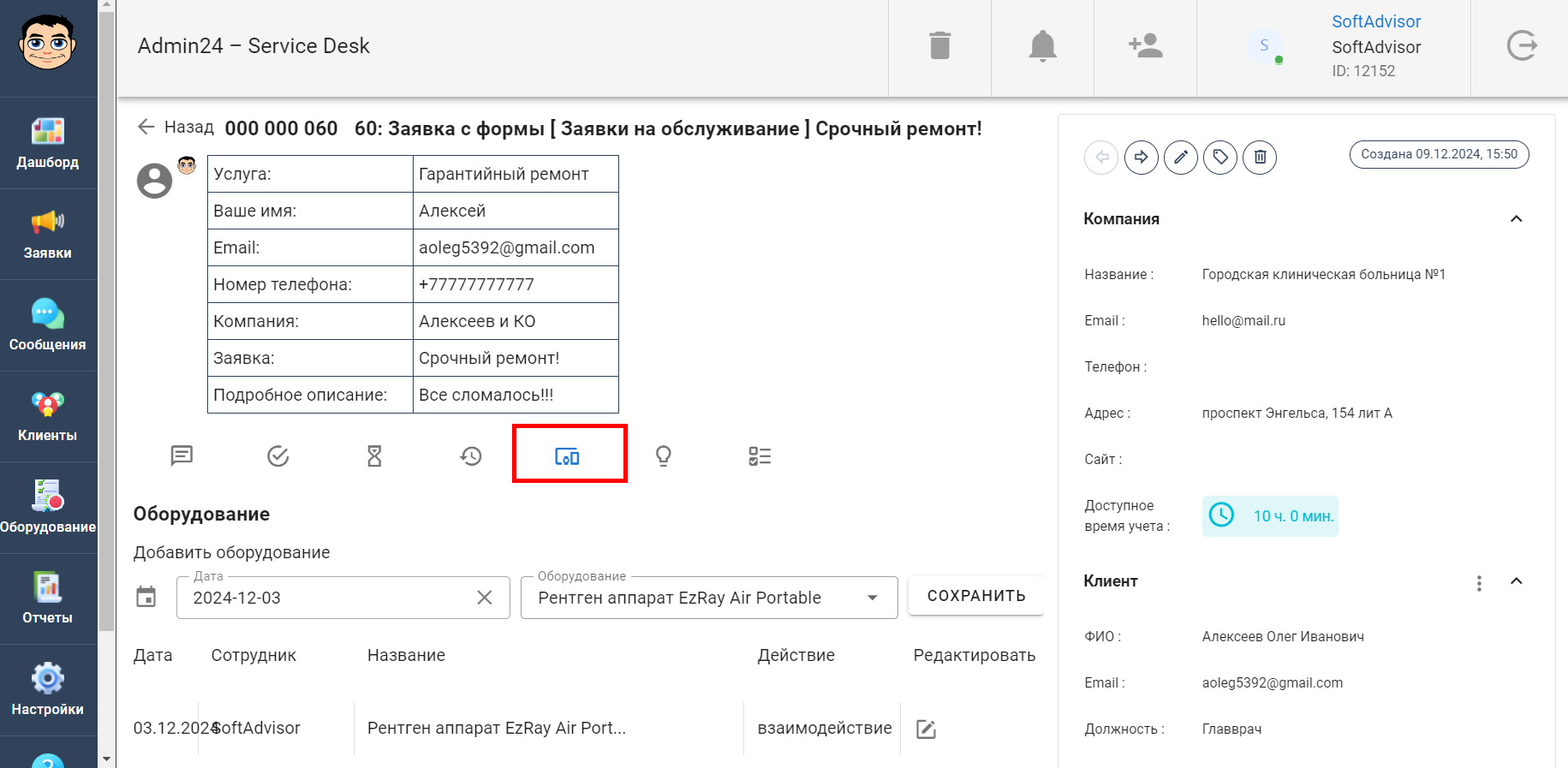Open Клиенты in the sidebar
Viewport: 1568px width, 768px height.
pyautogui.click(x=48, y=417)
